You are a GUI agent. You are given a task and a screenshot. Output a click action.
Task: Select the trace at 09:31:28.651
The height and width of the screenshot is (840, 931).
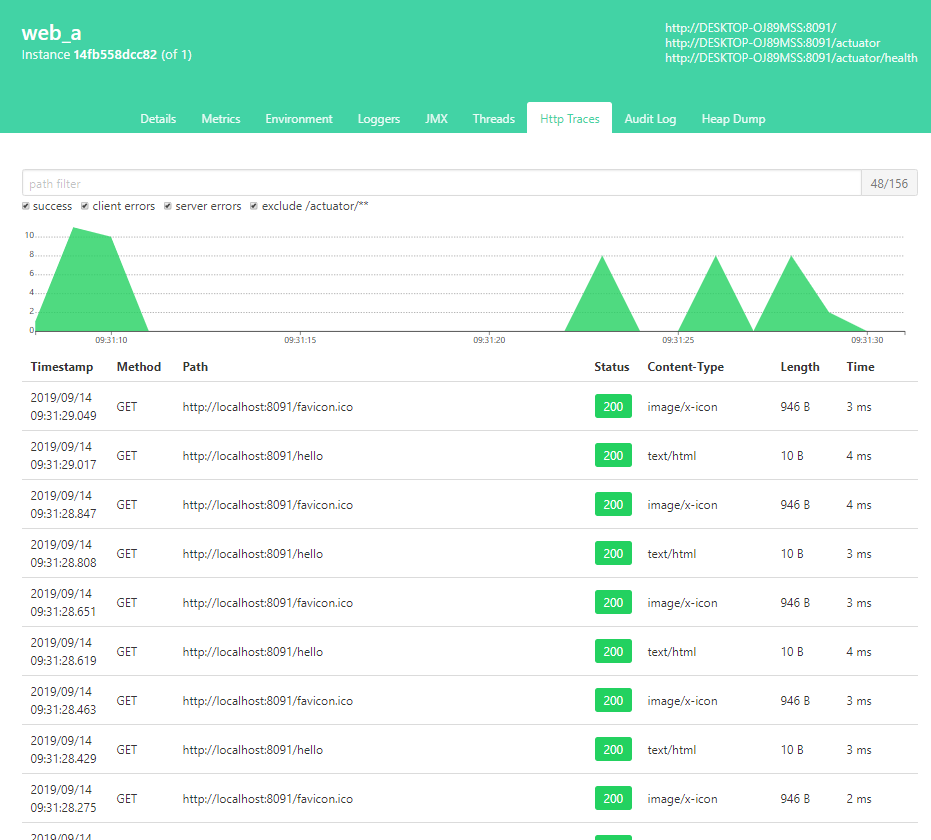[470, 603]
